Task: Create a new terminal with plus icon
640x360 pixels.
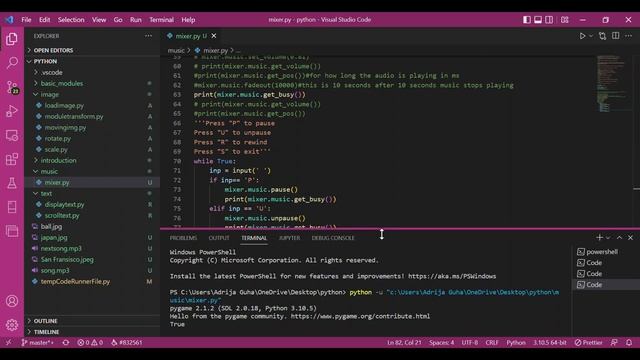Action: tap(599, 237)
